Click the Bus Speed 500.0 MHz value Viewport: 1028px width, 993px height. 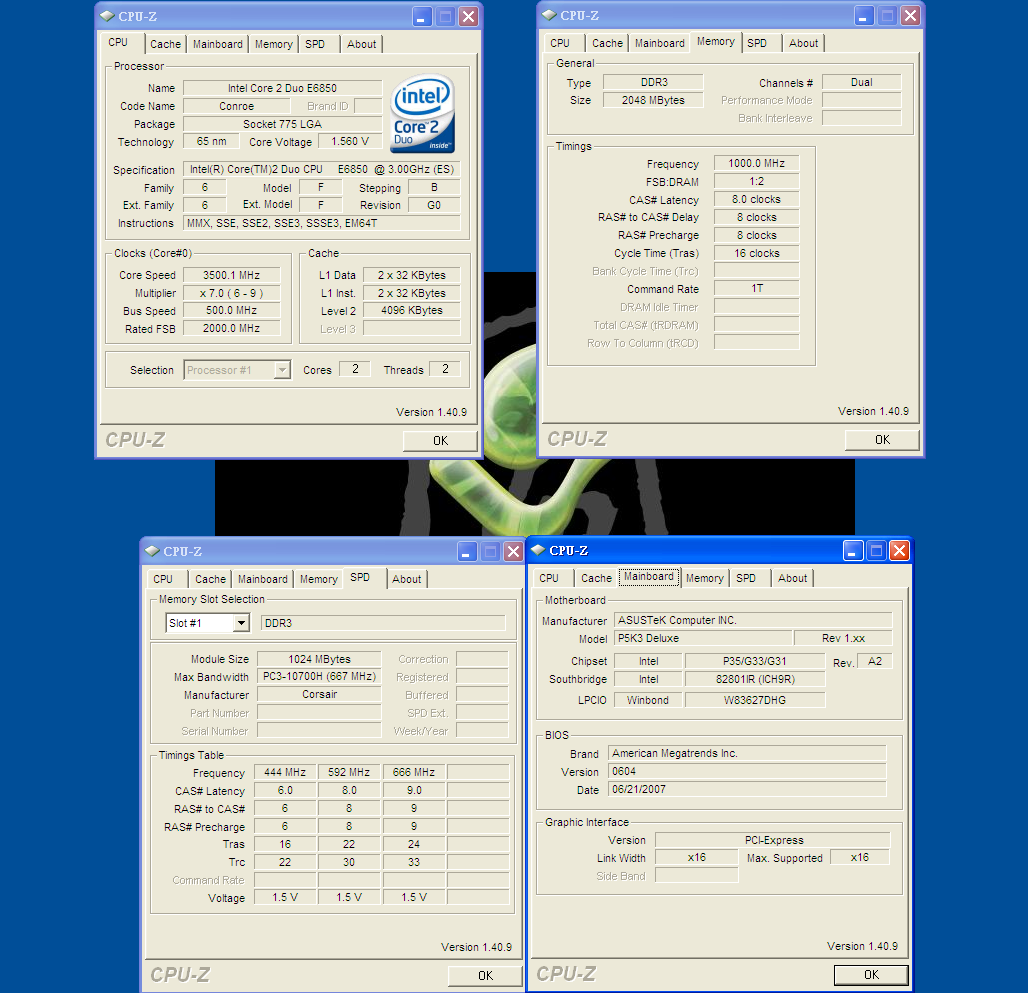tap(231, 311)
